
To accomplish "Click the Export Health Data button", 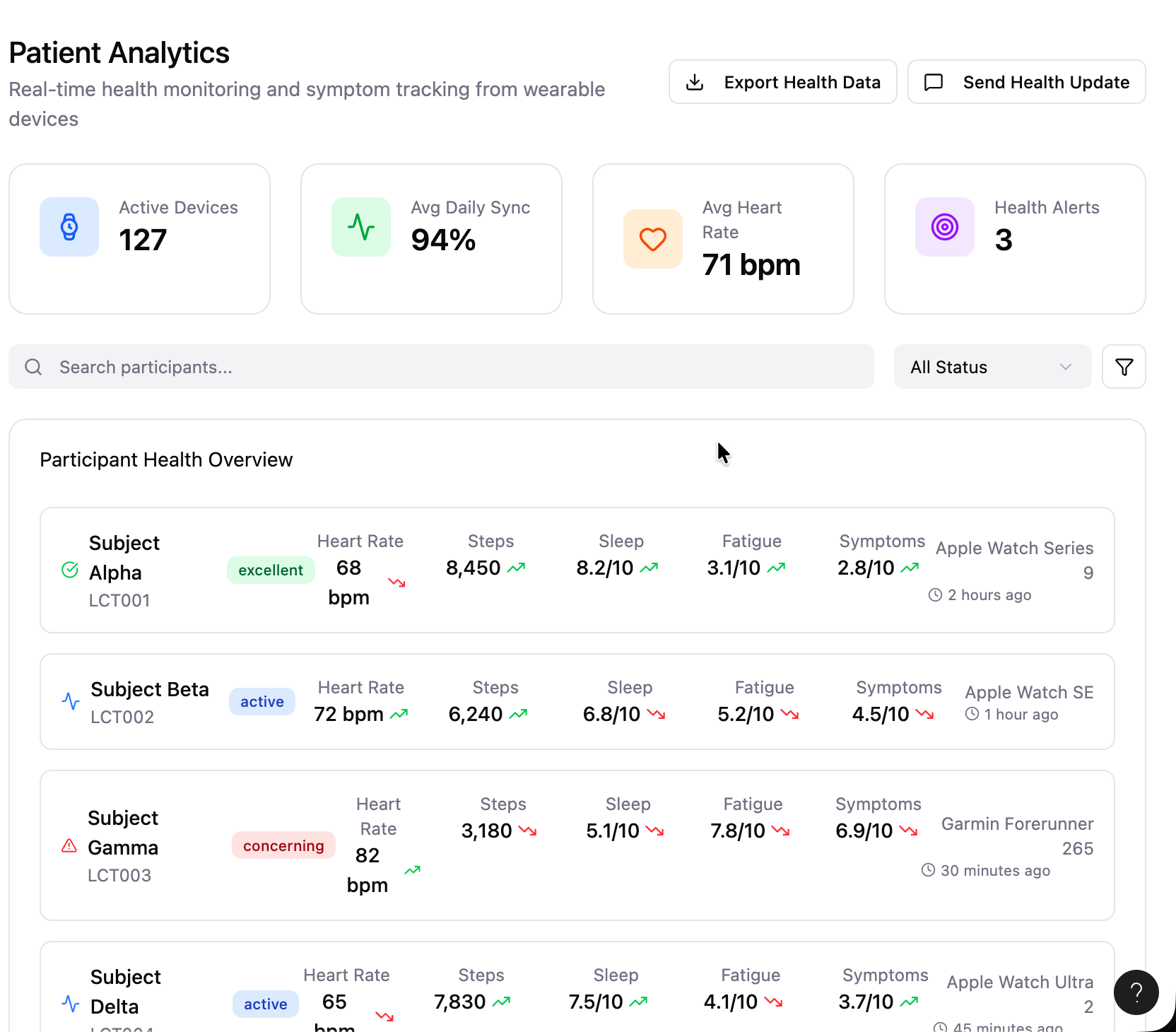I will coord(782,82).
